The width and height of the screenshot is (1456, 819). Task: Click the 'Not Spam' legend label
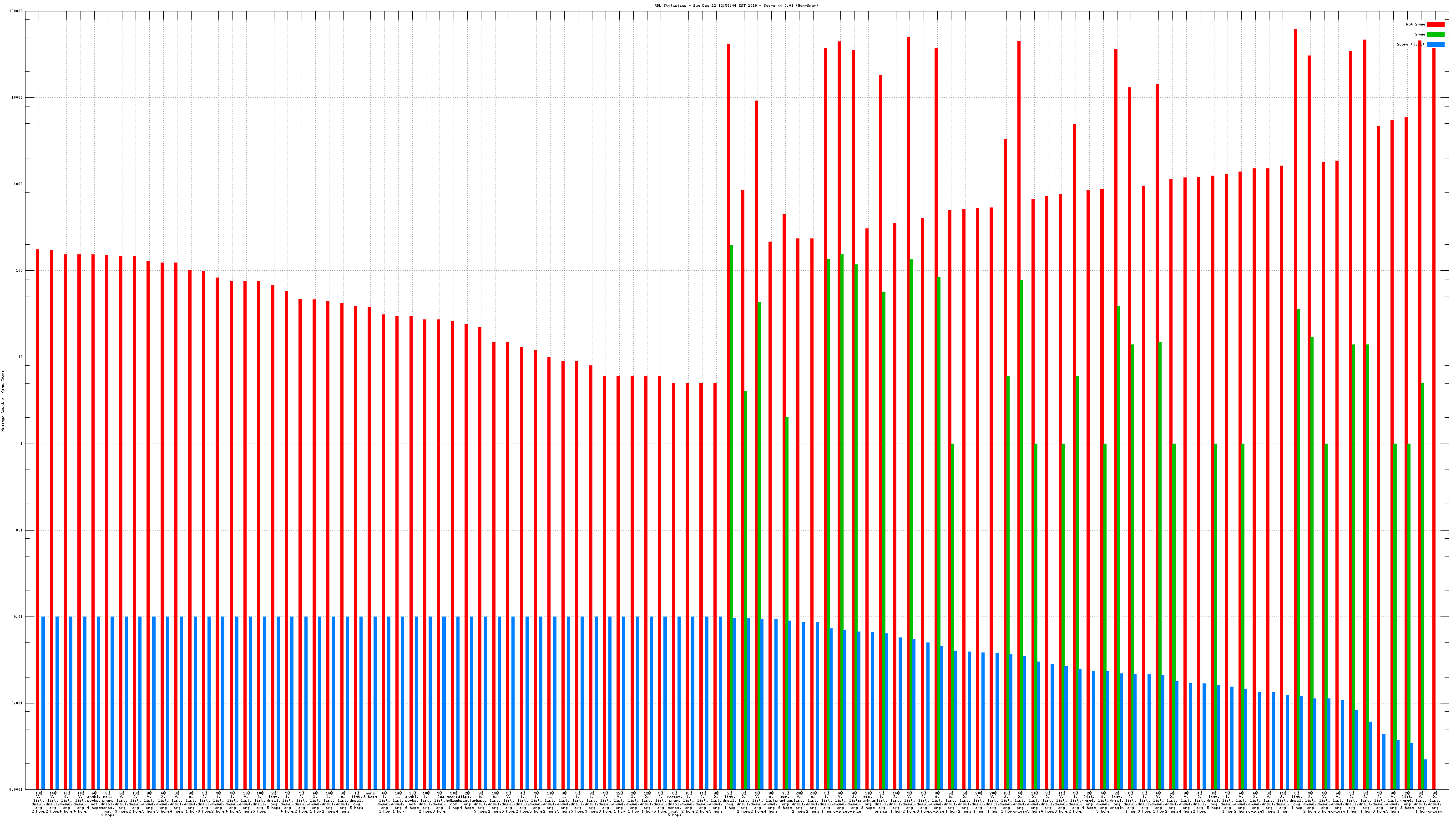1416,24
